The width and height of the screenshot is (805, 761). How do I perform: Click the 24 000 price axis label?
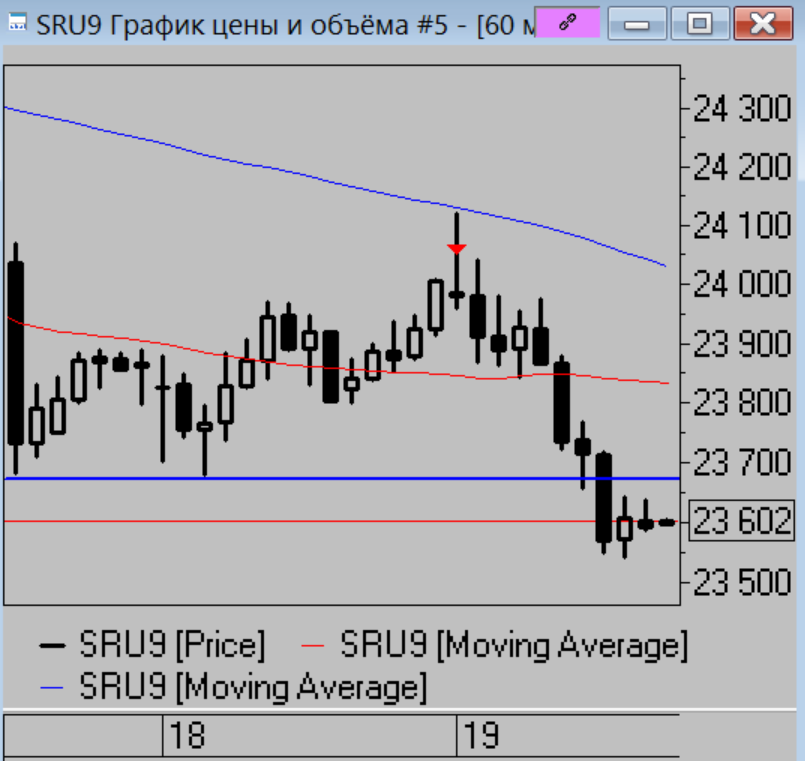tap(742, 285)
